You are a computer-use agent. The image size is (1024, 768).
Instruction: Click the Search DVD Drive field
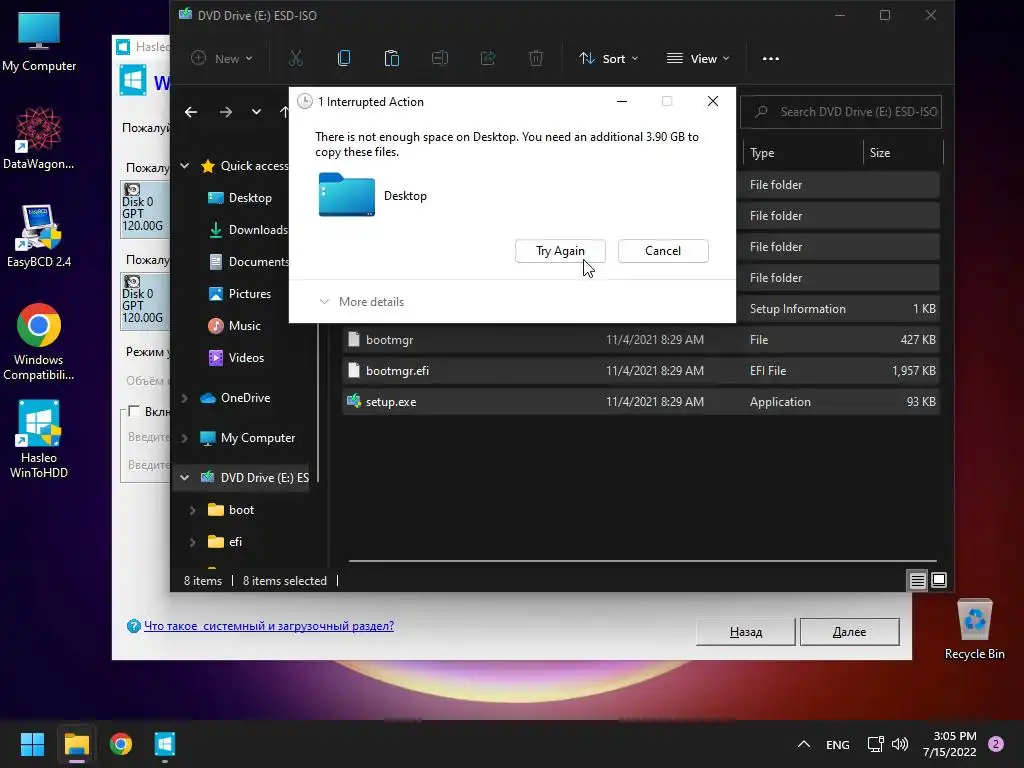(841, 112)
